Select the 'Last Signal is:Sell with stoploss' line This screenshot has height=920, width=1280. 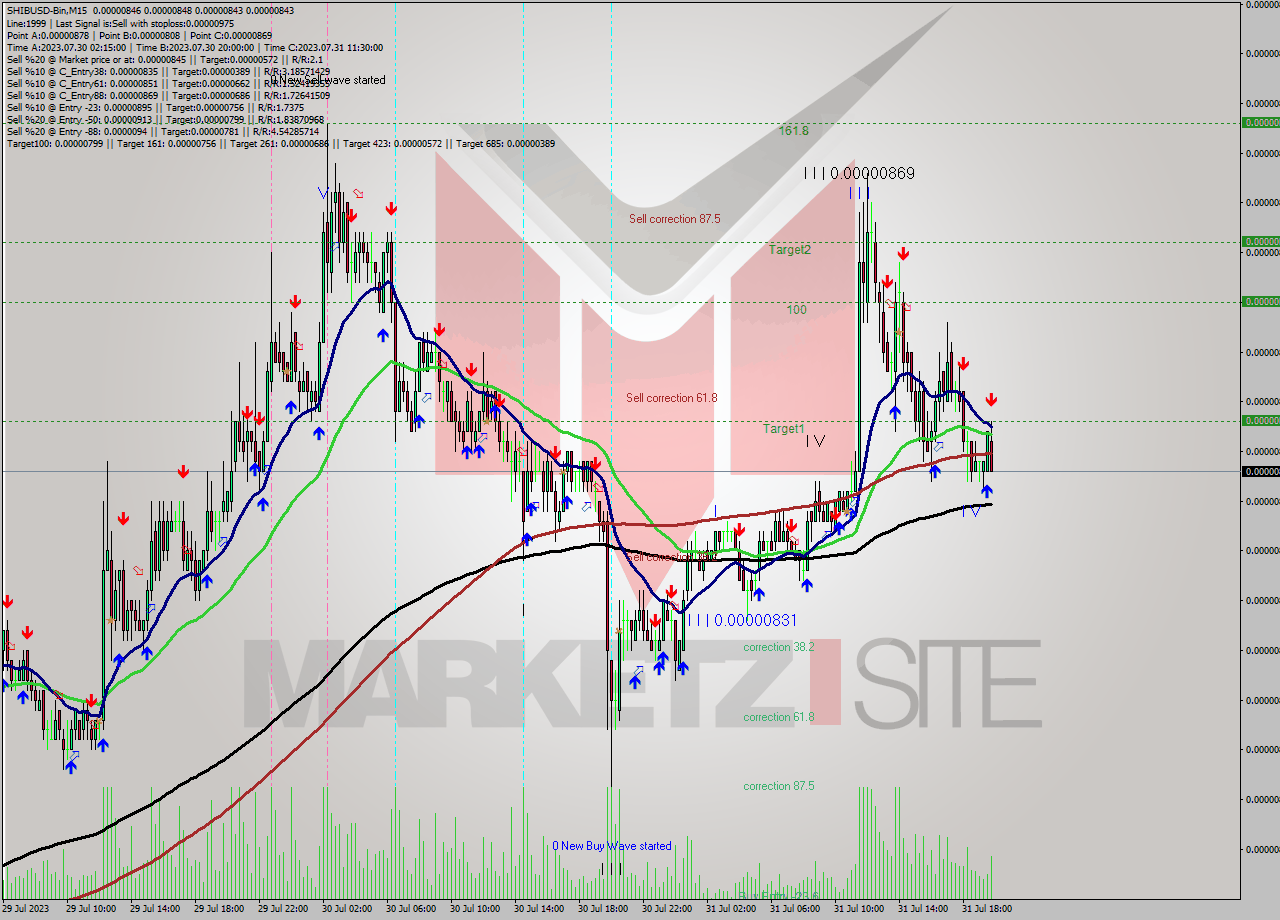(x=120, y=23)
